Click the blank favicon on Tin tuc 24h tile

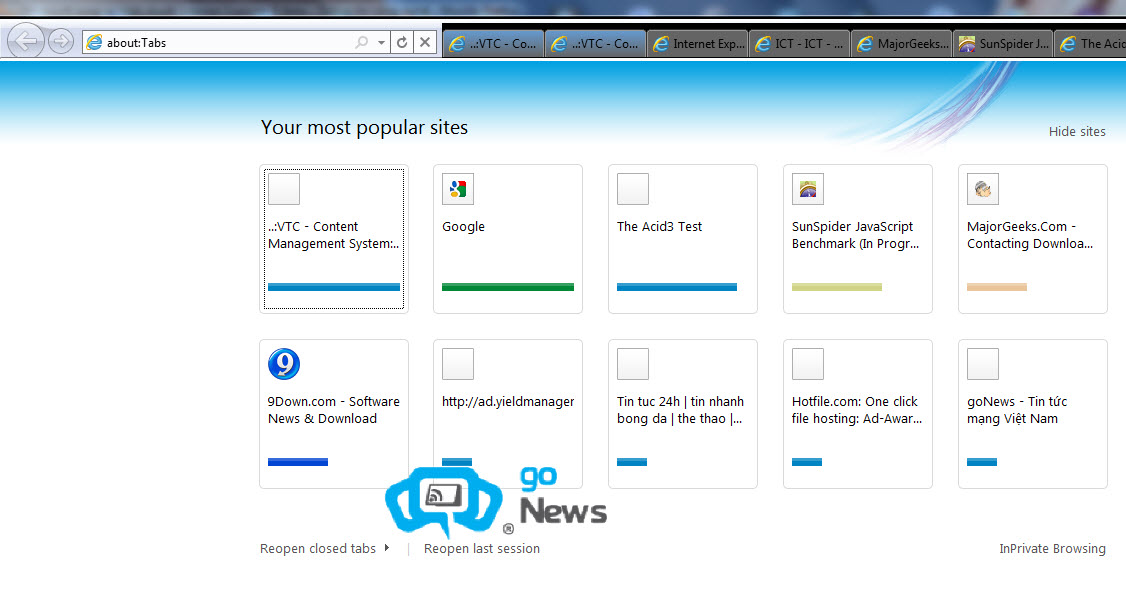(633, 364)
